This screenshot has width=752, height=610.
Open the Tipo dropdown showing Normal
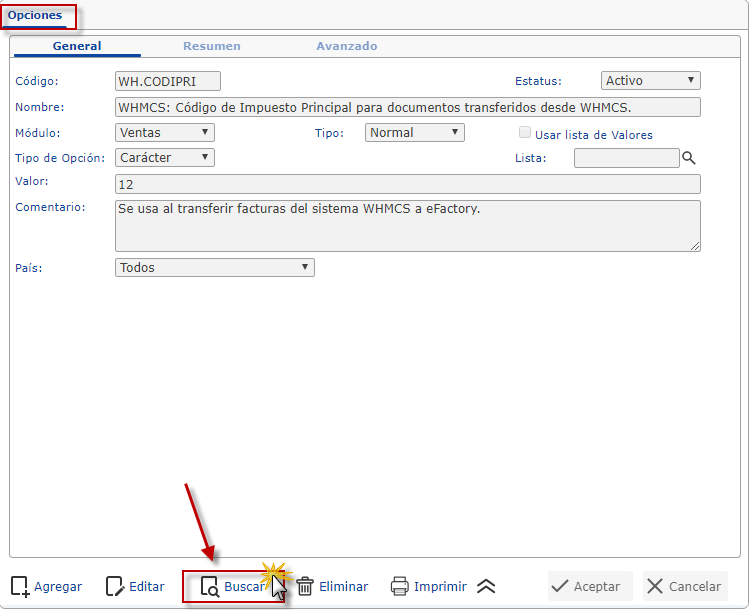(414, 132)
